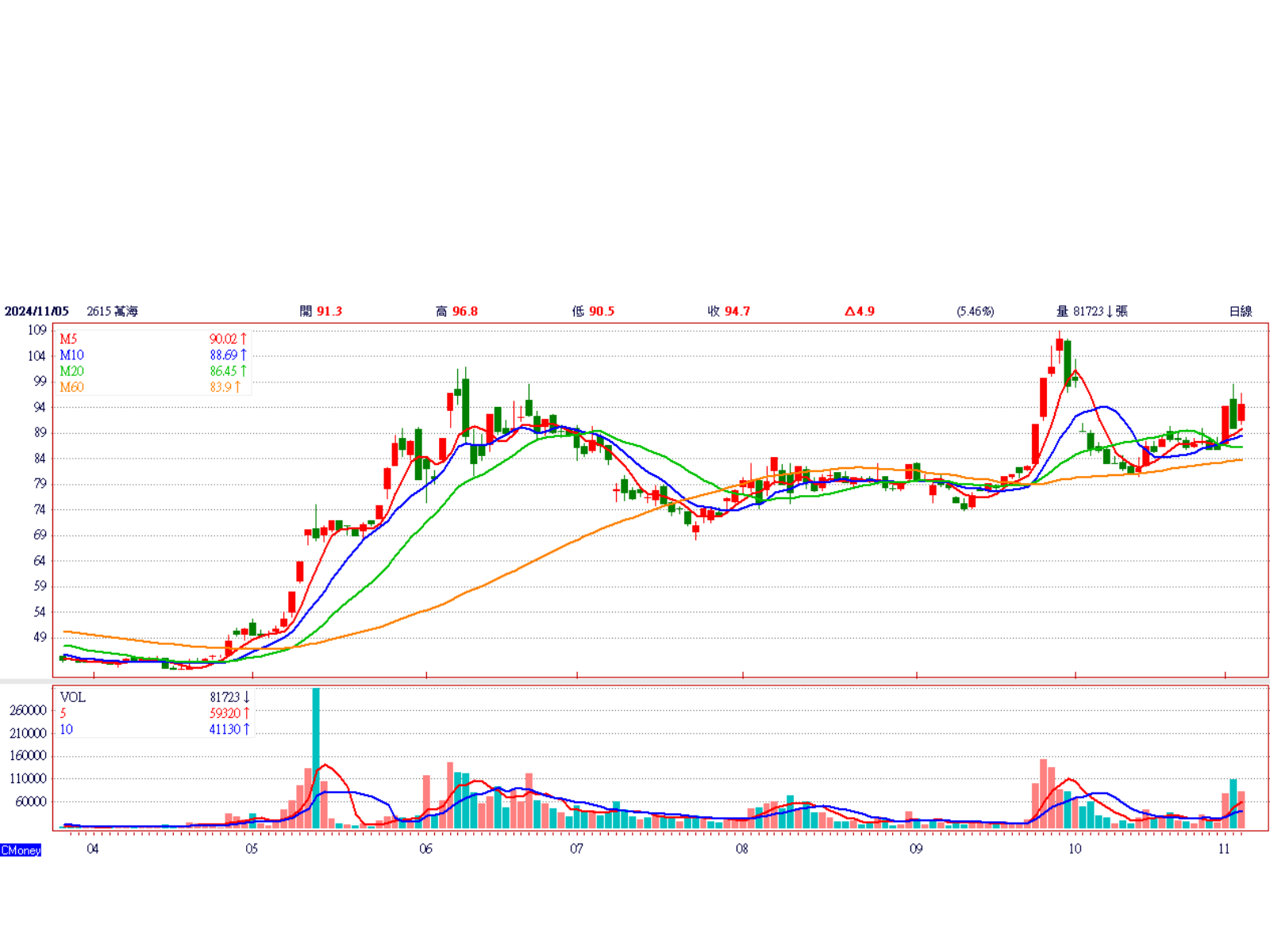Viewport: 1270px width, 952px height.
Task: Click the 49 price axis label
Action: point(40,637)
